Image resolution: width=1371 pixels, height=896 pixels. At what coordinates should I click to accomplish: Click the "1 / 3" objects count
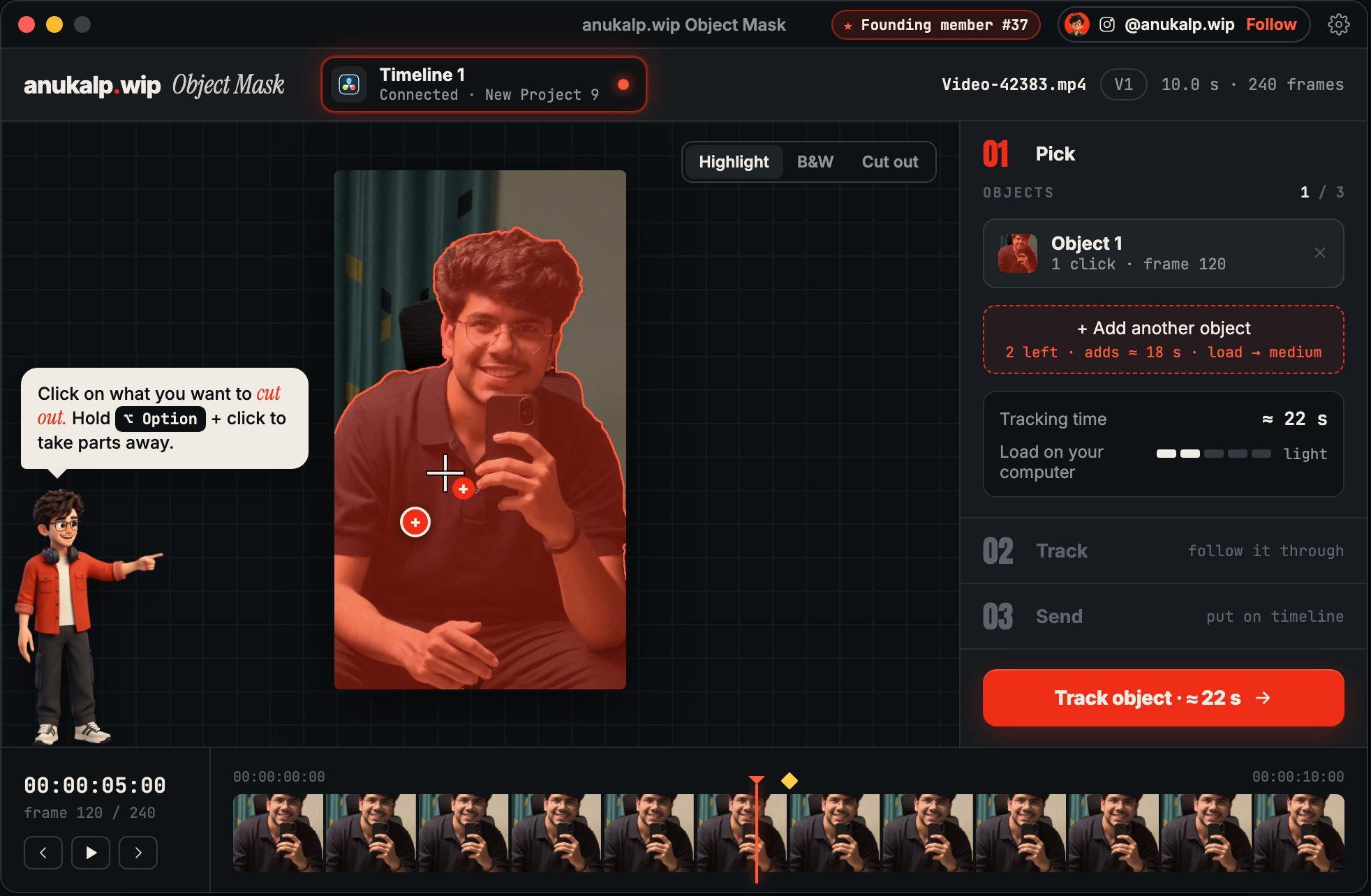click(x=1322, y=192)
